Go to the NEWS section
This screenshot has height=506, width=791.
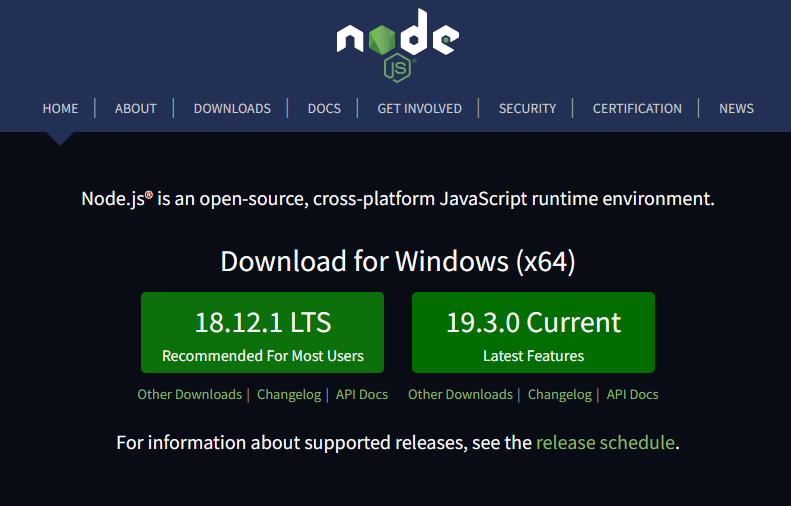[736, 108]
